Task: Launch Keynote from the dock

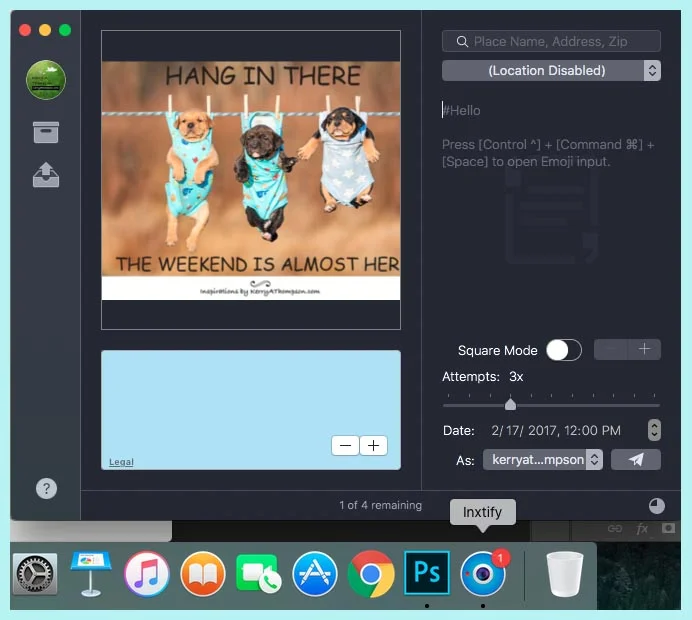Action: click(x=90, y=573)
